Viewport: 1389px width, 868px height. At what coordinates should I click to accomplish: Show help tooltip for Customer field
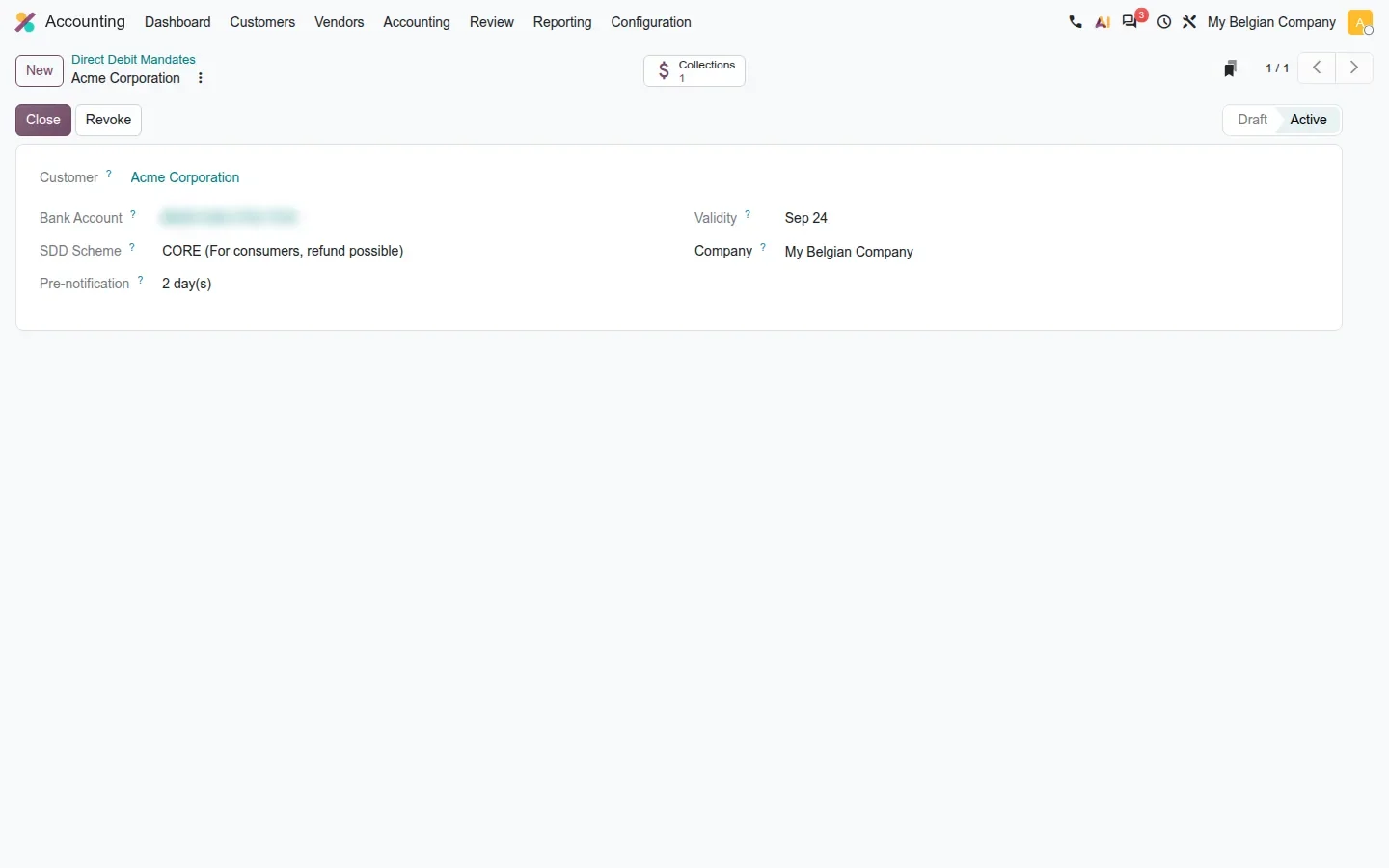tap(109, 175)
